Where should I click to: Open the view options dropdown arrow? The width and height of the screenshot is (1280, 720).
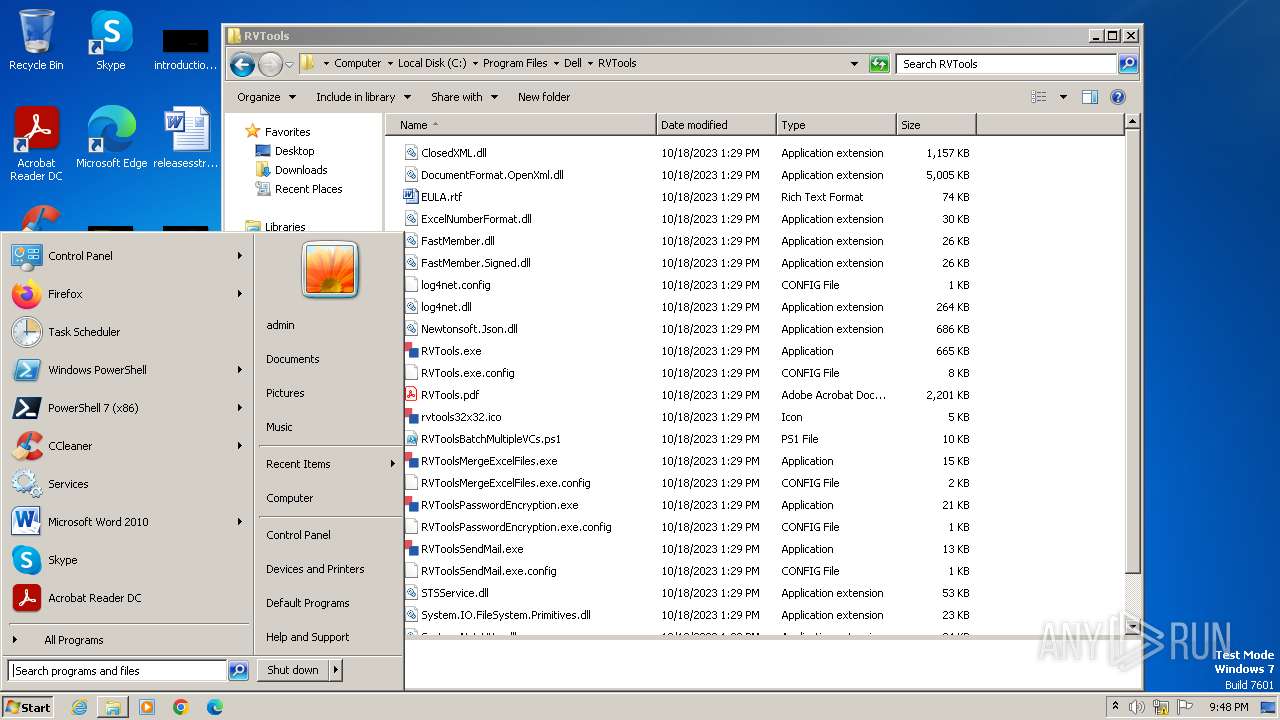(1063, 97)
